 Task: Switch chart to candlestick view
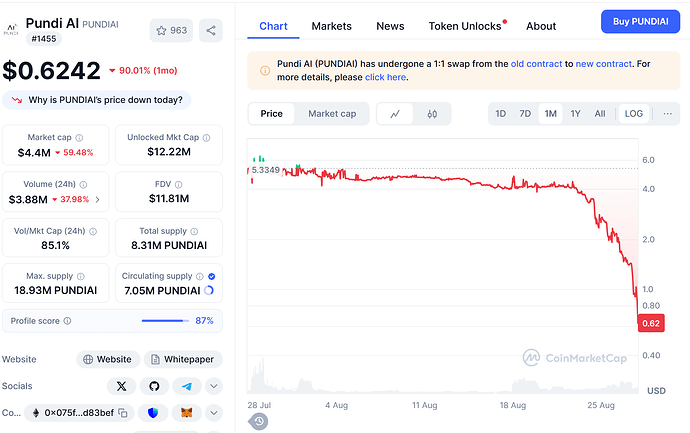point(432,114)
